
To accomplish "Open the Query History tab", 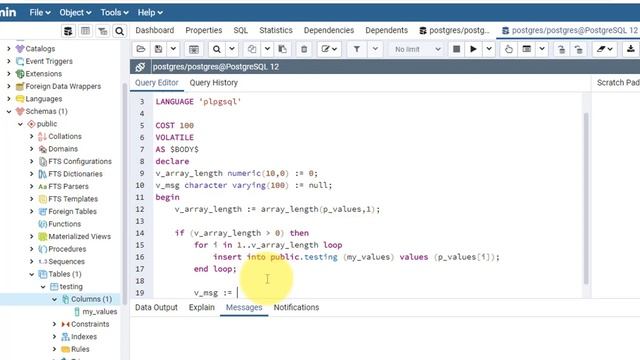I will [213, 83].
